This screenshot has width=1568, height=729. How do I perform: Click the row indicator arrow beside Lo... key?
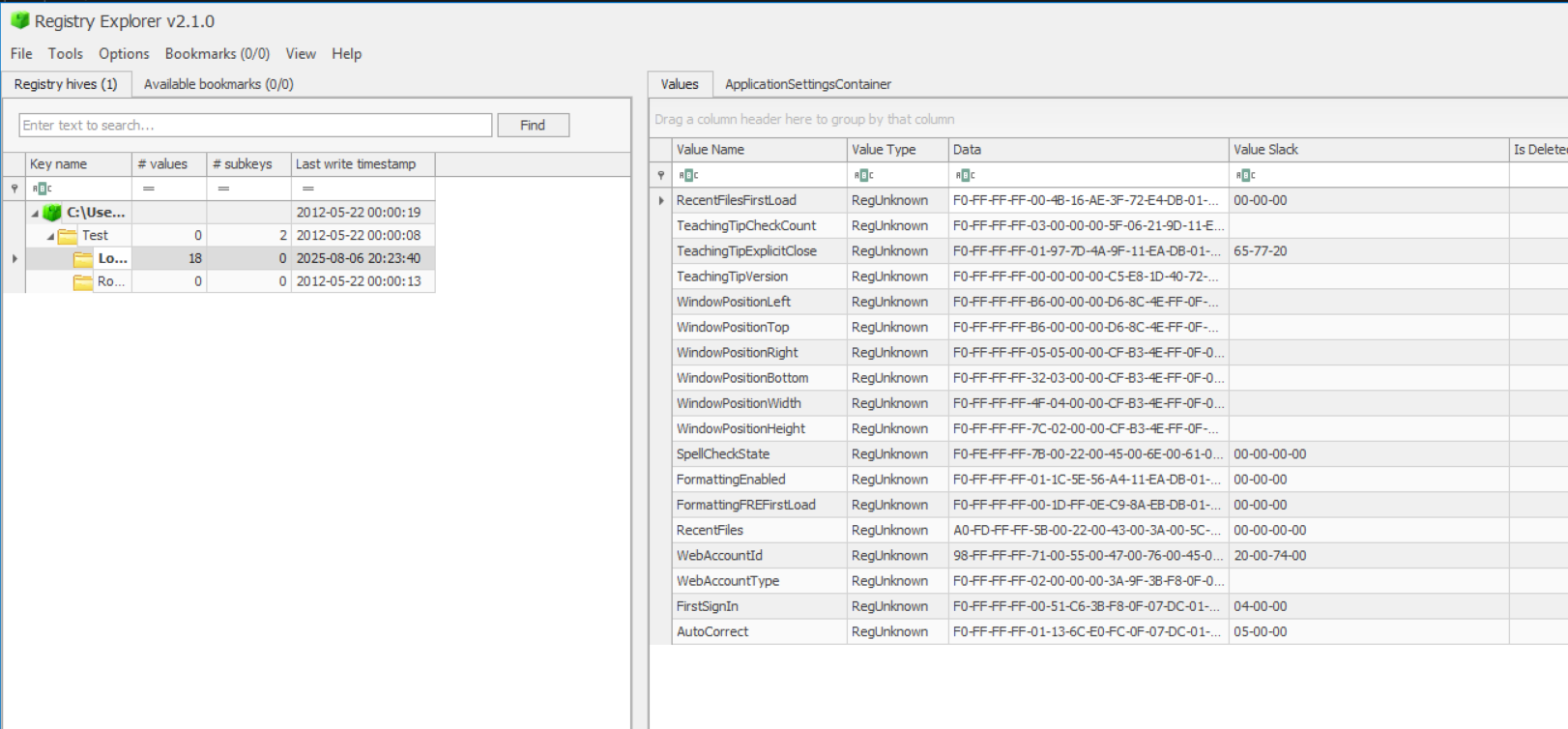click(15, 258)
